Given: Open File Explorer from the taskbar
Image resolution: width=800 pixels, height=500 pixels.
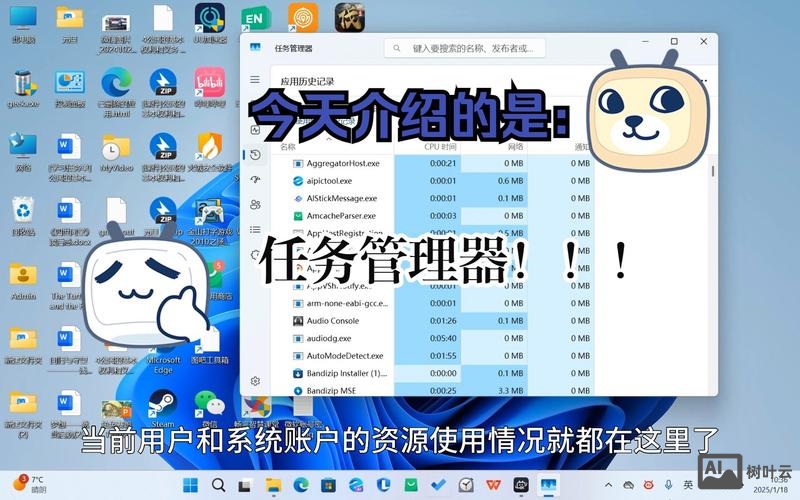Looking at the screenshot, I should point(273,485).
